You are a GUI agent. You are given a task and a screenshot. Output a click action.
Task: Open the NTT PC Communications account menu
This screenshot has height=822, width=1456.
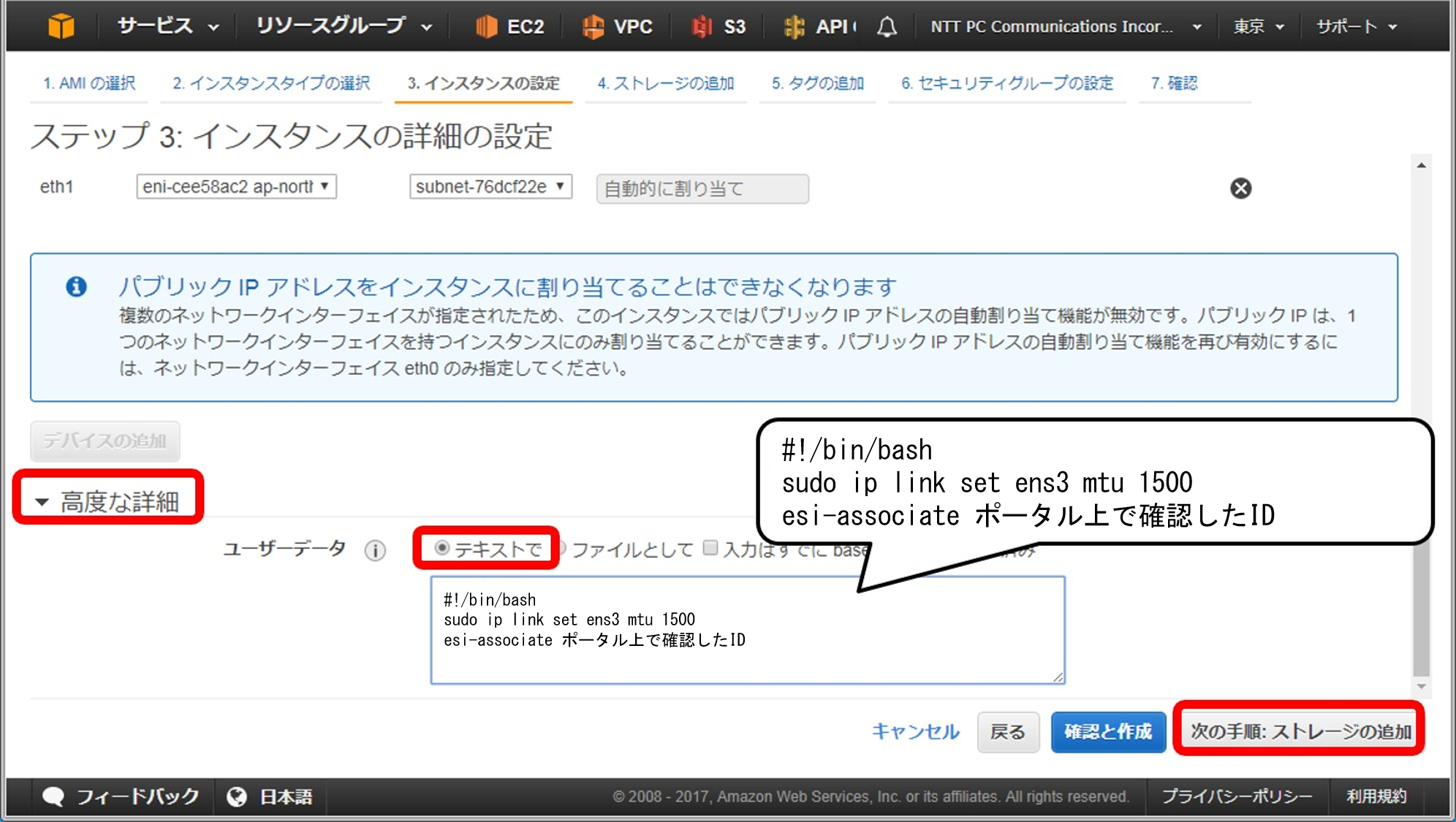click(1066, 27)
